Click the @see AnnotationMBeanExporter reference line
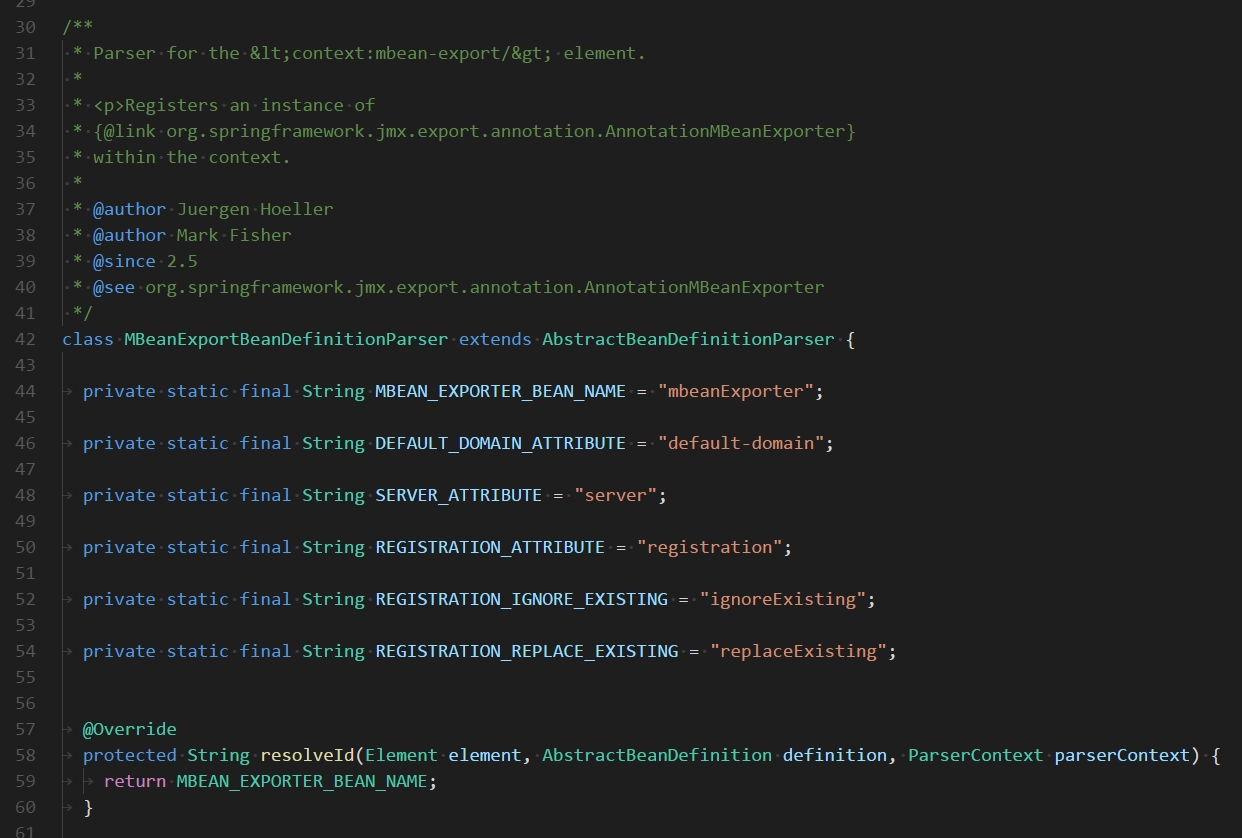The image size is (1242, 838). (x=459, y=287)
